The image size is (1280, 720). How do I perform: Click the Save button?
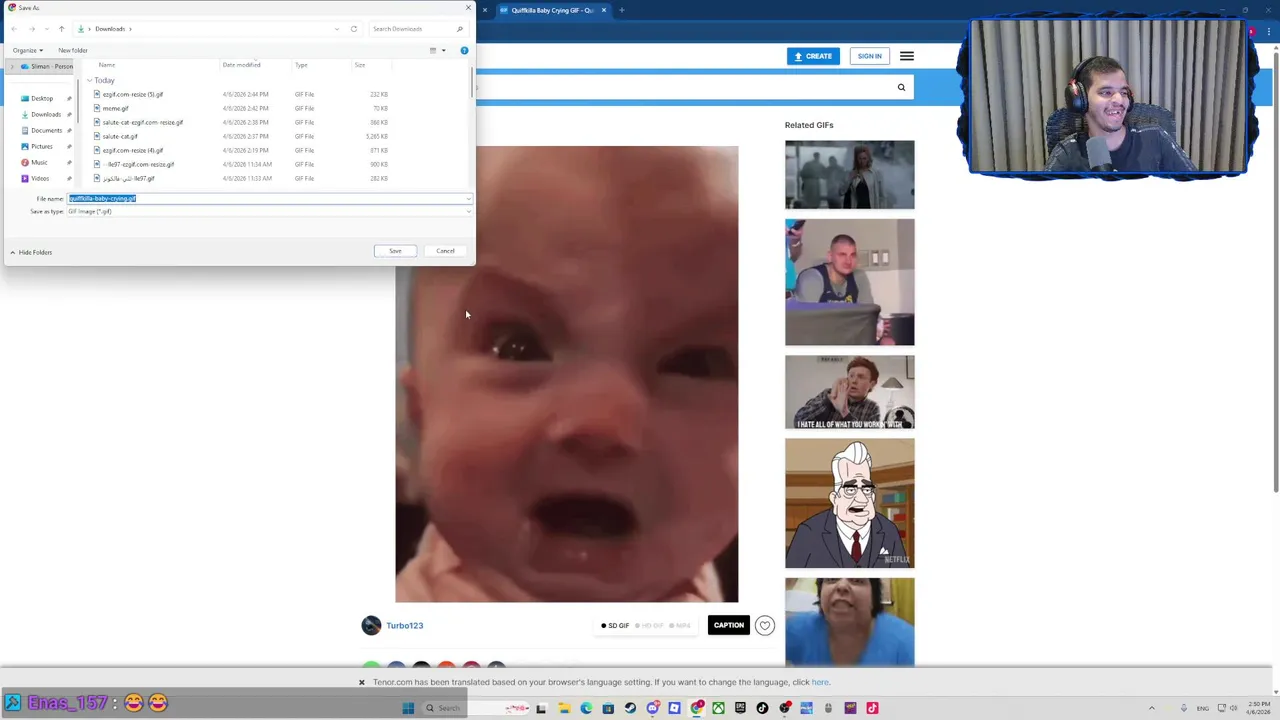click(395, 251)
